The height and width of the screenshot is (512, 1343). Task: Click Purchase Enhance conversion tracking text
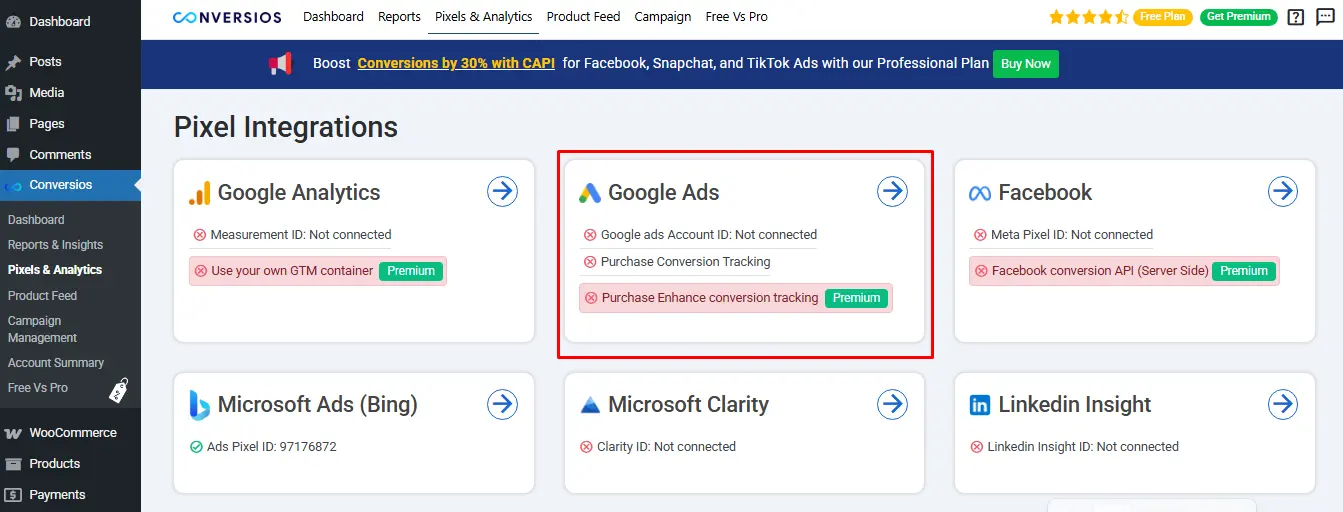coord(710,298)
